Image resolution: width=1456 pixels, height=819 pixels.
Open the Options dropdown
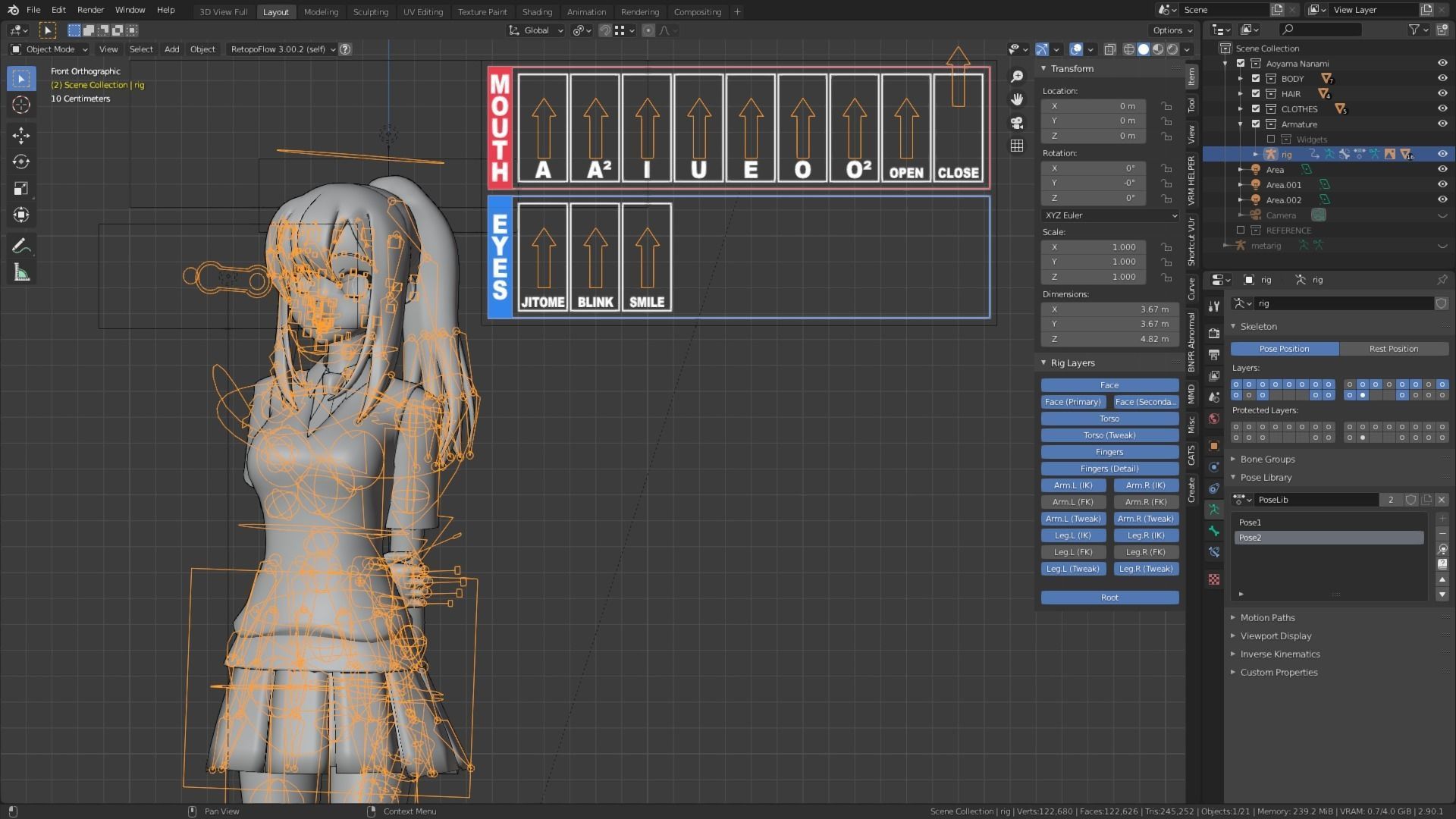coord(1172,30)
